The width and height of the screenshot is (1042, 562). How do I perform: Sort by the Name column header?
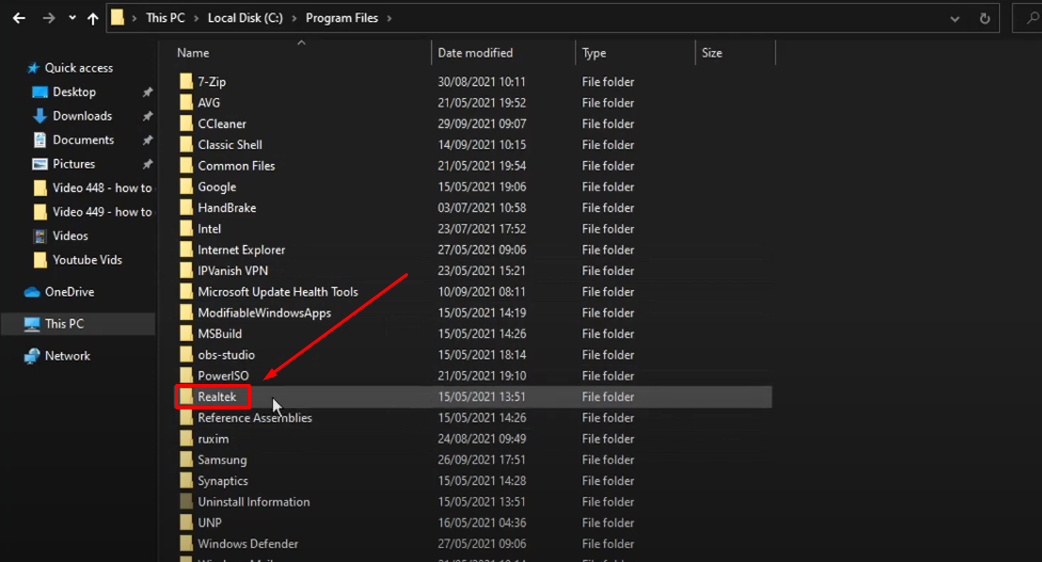coord(193,53)
